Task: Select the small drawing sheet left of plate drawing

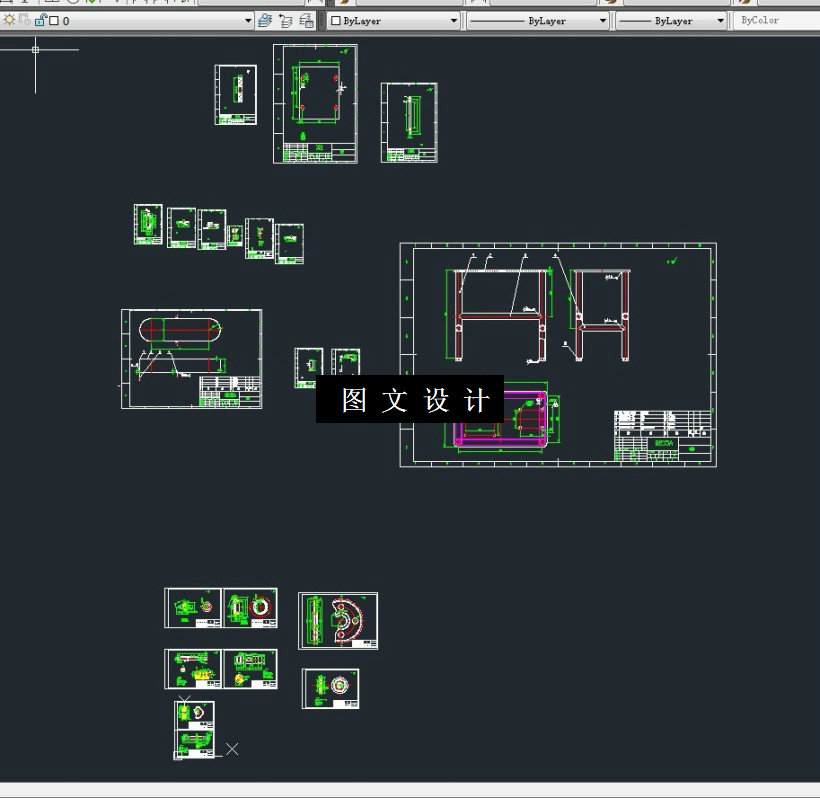Action: click(x=235, y=95)
